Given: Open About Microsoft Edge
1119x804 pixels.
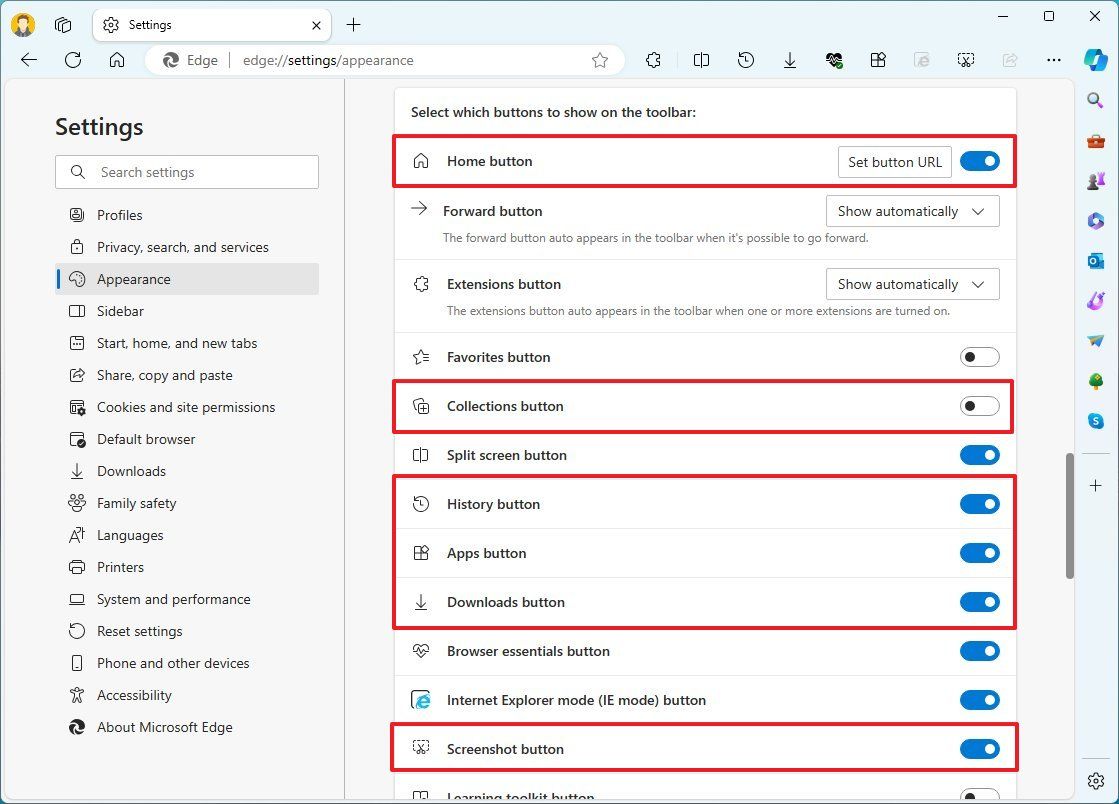Looking at the screenshot, I should pos(165,727).
